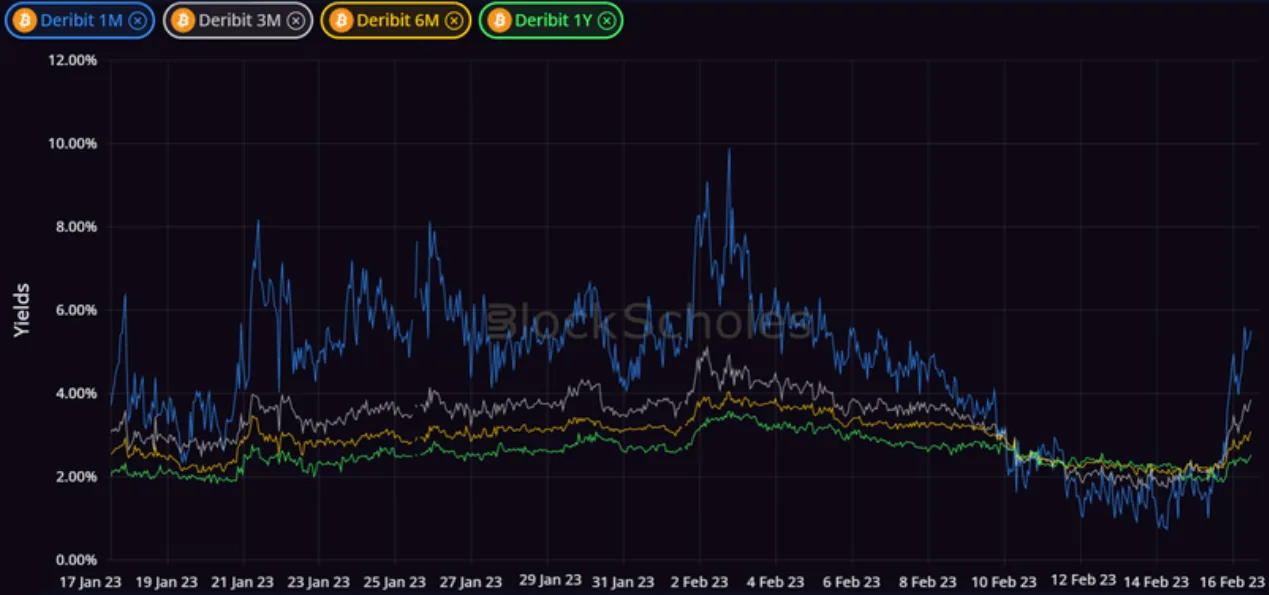The image size is (1269, 595).
Task: Click the 6 Feb 23 date label
Action: pyautogui.click(x=853, y=581)
